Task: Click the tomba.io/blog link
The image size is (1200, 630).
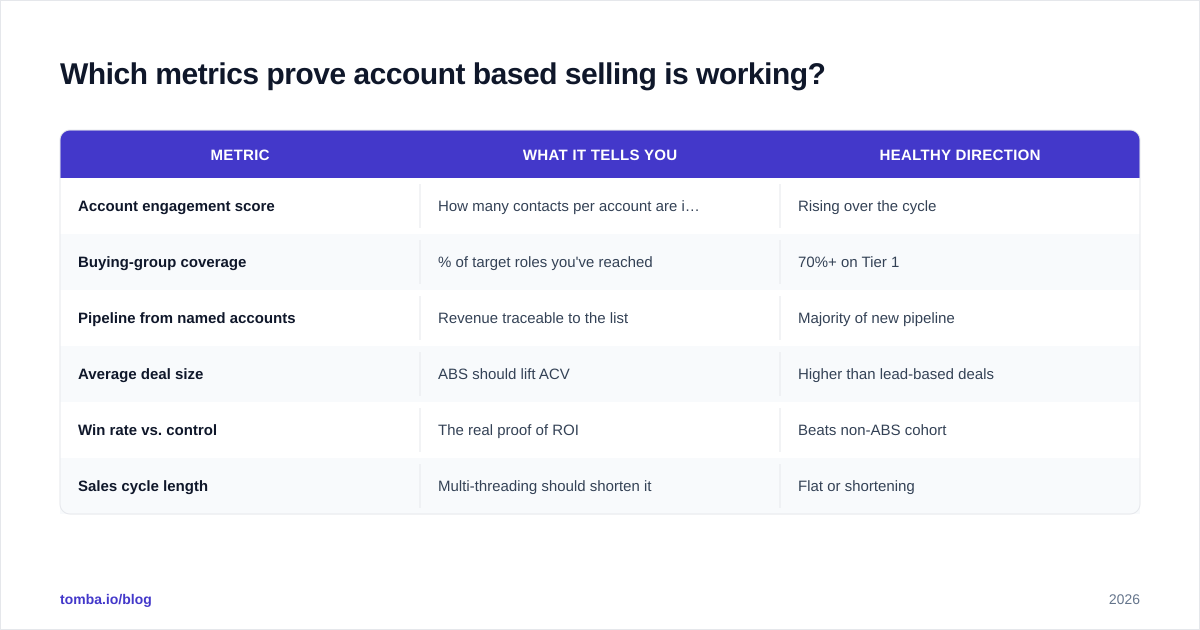Action: (106, 599)
